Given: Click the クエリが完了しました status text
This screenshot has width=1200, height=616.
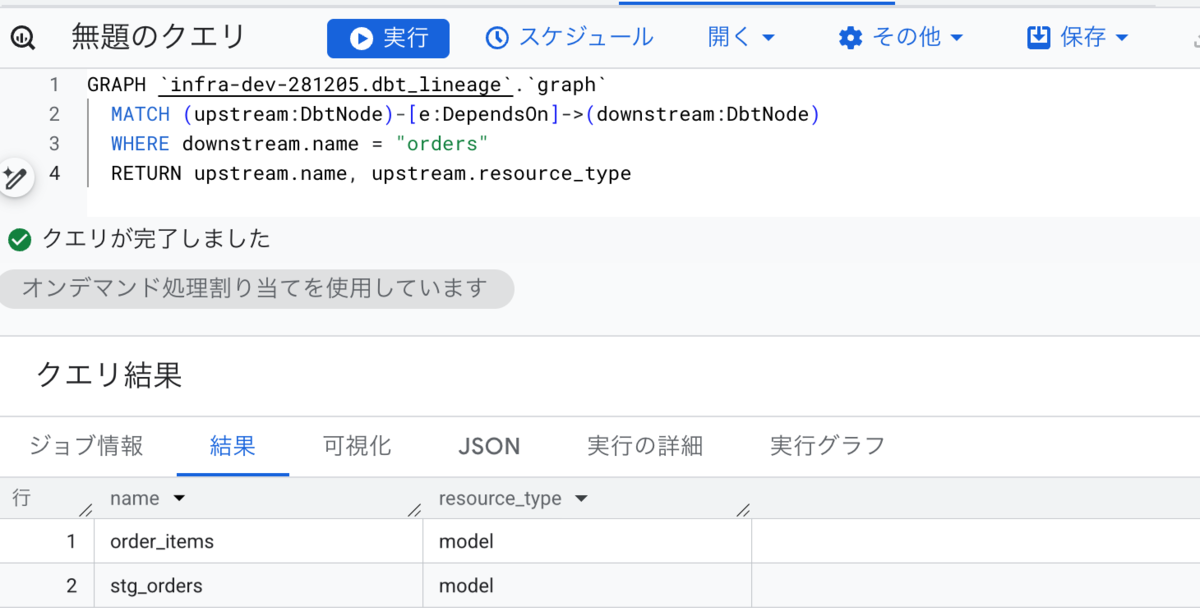Looking at the screenshot, I should [x=156, y=239].
